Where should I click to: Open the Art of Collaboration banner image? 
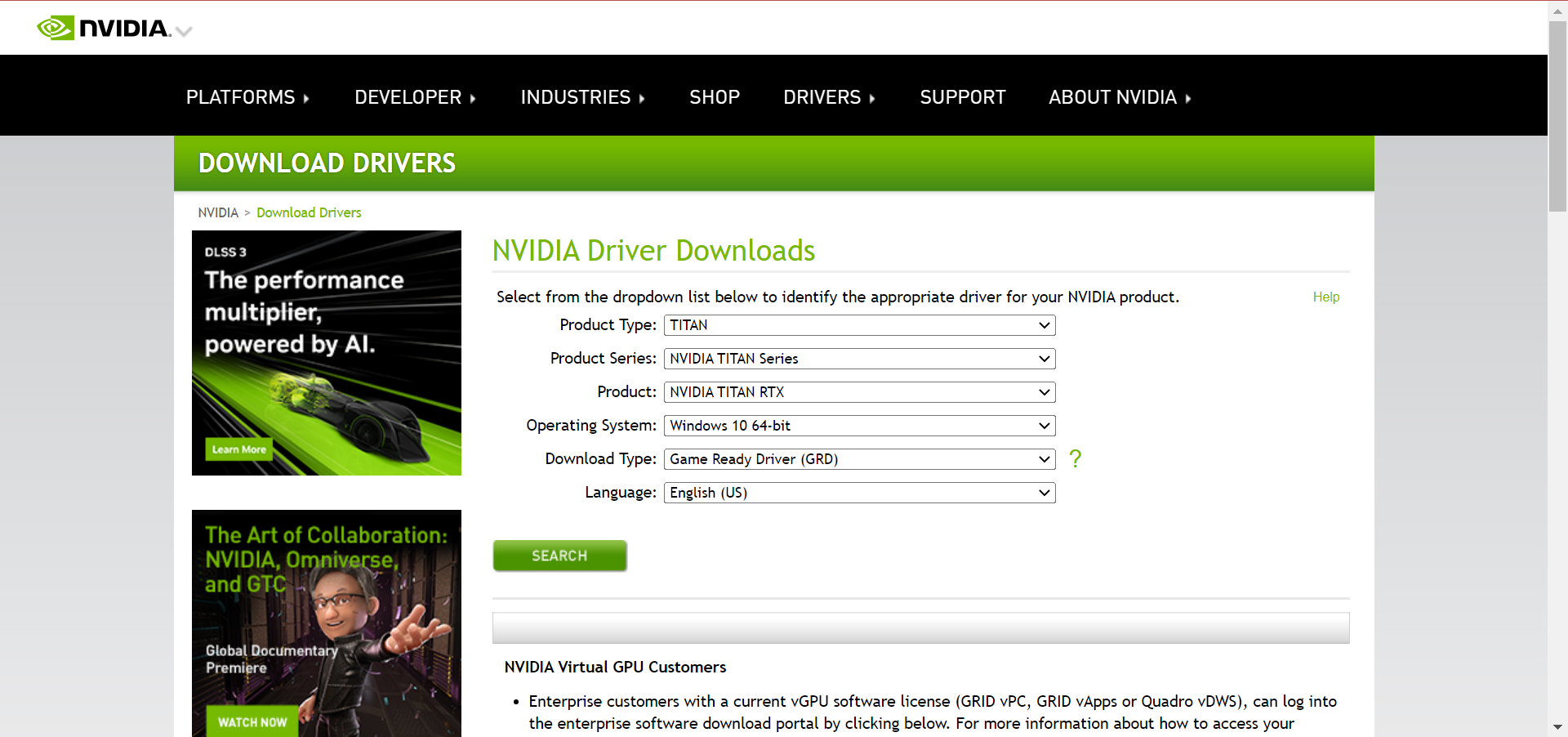point(327,623)
